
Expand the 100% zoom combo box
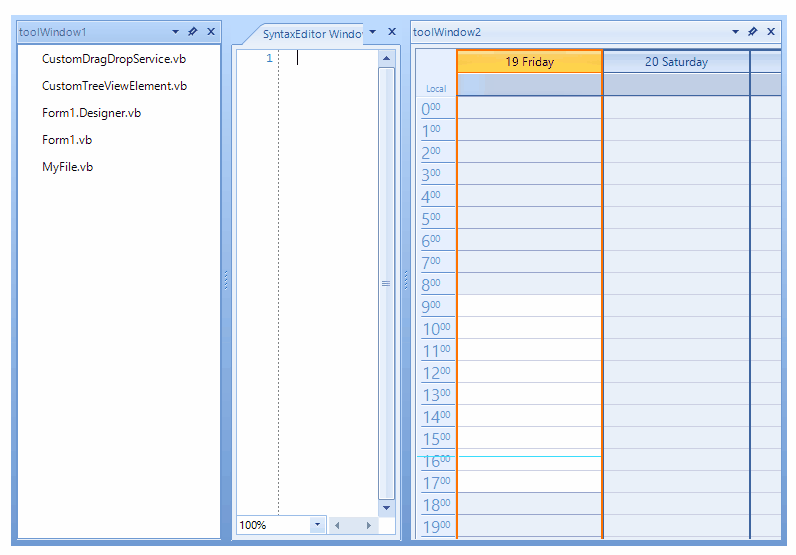pos(318,525)
